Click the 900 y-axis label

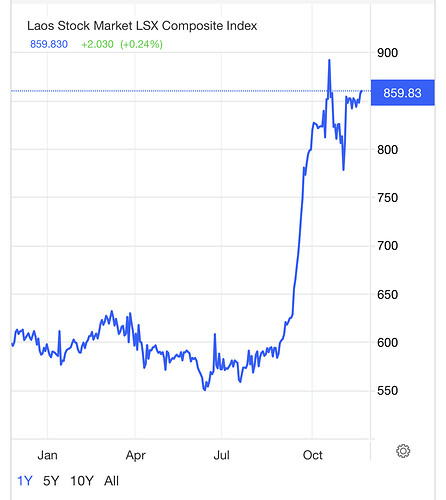387,53
